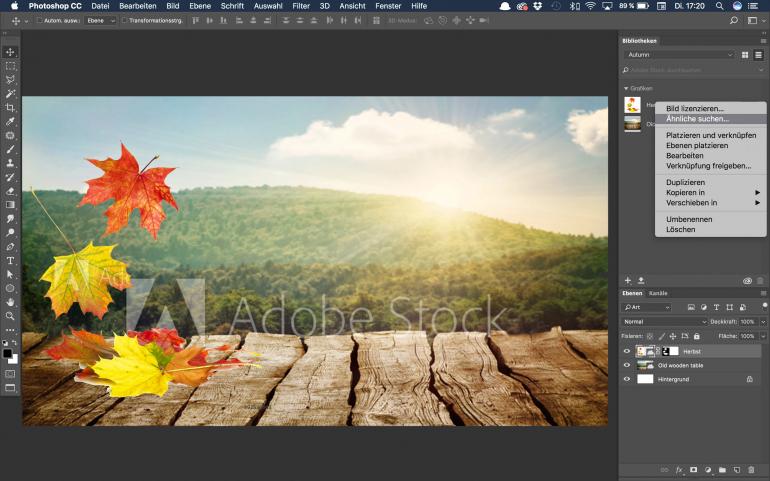Choose Ähnliche suchen... from context menu

coord(711,119)
